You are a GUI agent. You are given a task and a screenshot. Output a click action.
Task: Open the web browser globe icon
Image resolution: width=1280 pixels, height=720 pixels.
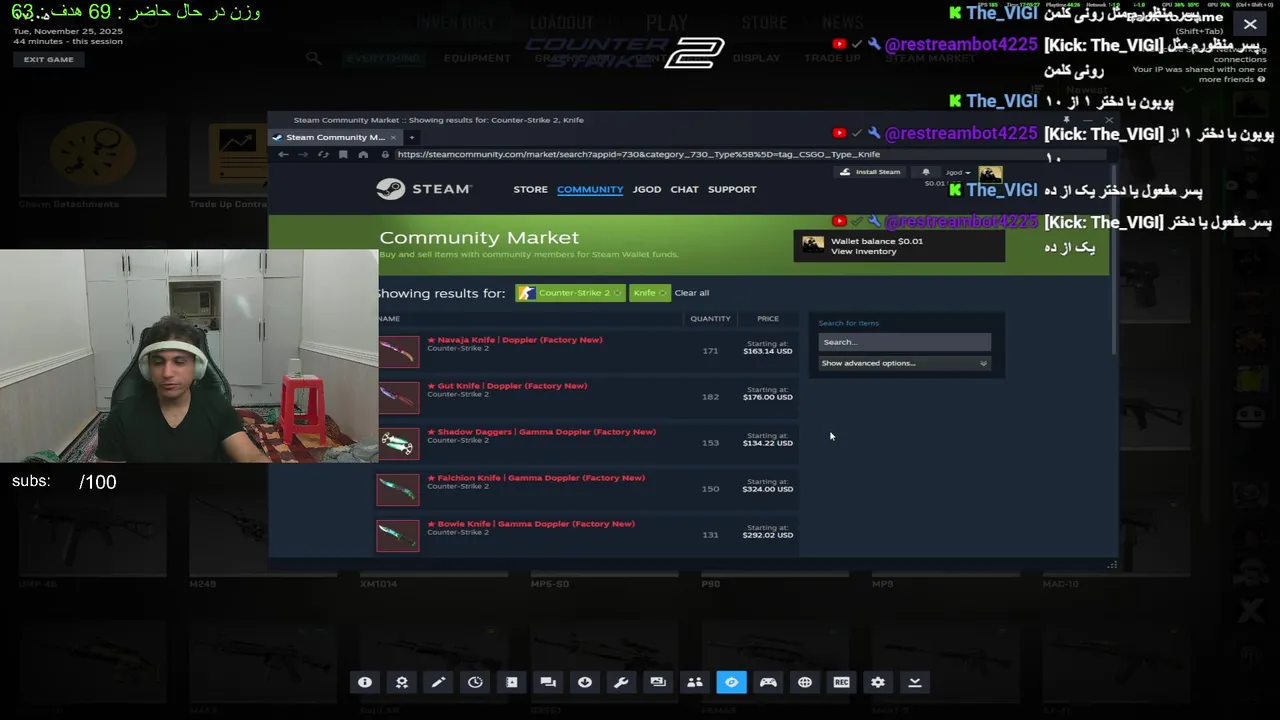coord(805,682)
